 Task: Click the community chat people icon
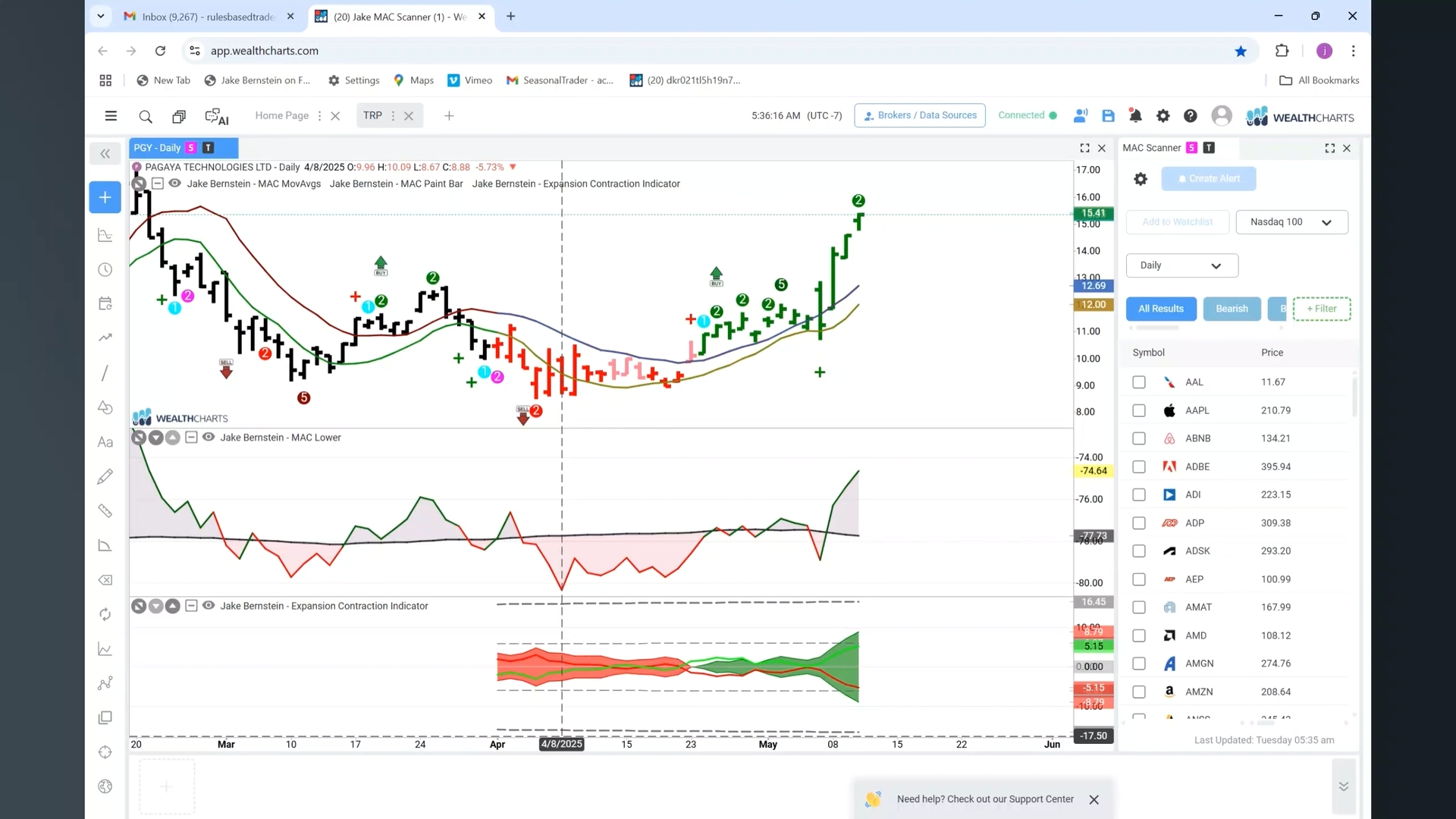1081,116
